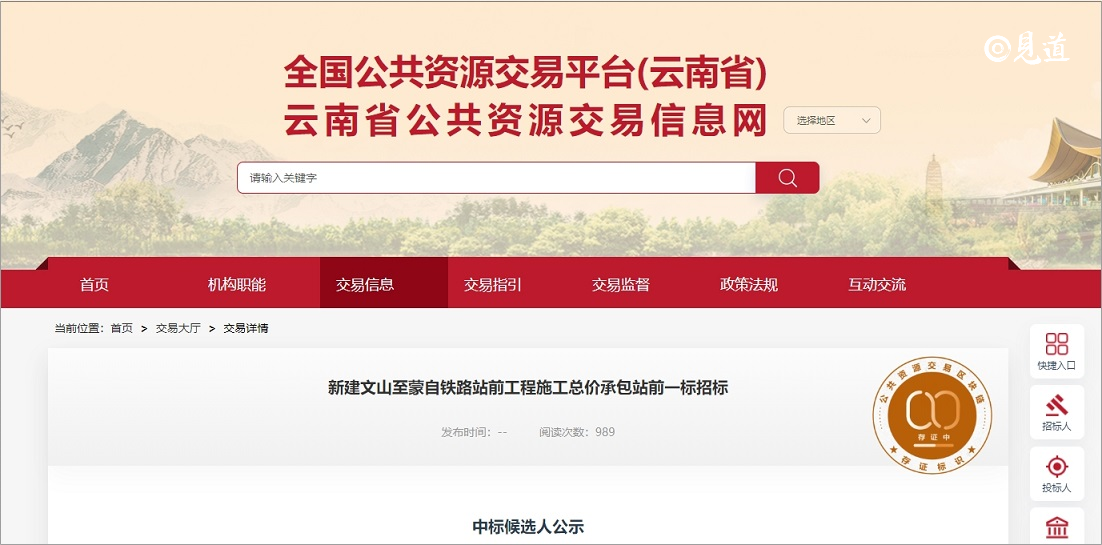This screenshot has height=545, width=1102.
Task: Click the 交易详情 breadcrumb item
Action: coord(246,328)
